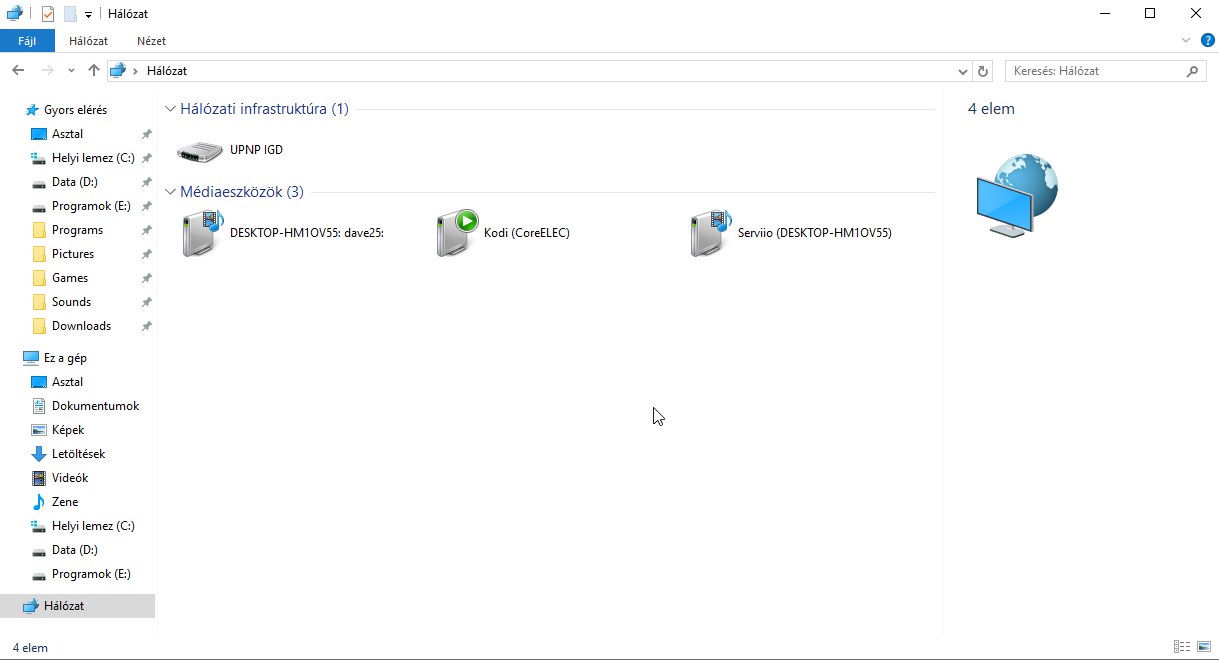Image resolution: width=1219 pixels, height=660 pixels.
Task: Open the Downloads folder in quick access
Action: (81, 326)
